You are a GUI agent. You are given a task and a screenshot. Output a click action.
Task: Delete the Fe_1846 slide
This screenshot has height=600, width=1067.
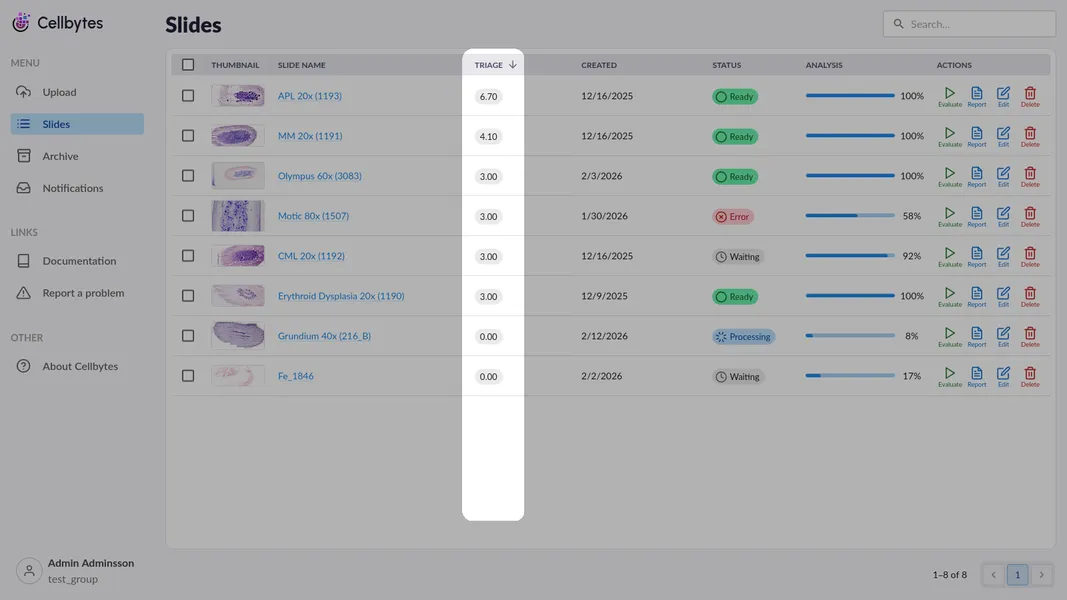[x=1030, y=376]
